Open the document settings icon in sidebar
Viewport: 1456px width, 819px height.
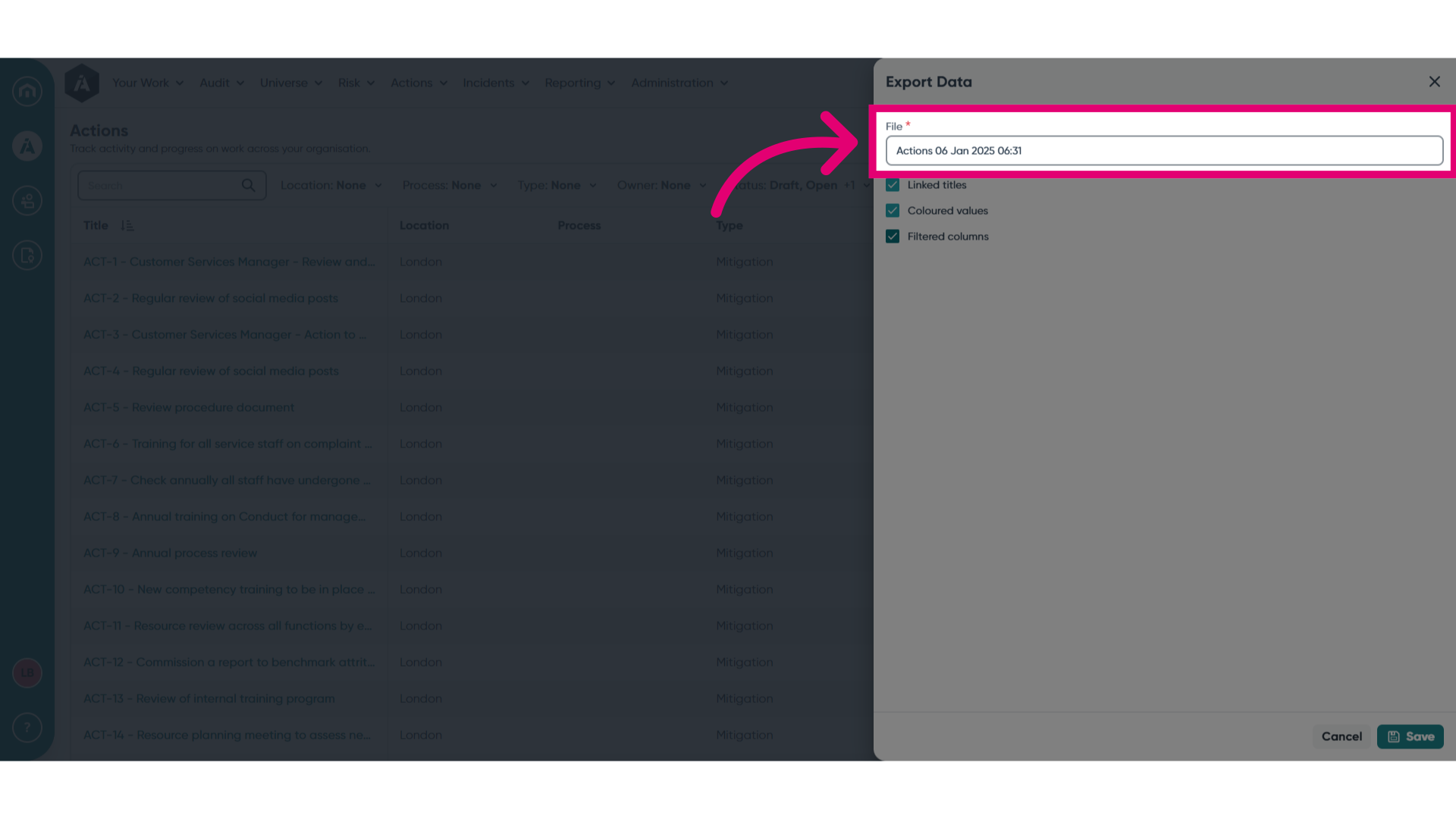[27, 256]
